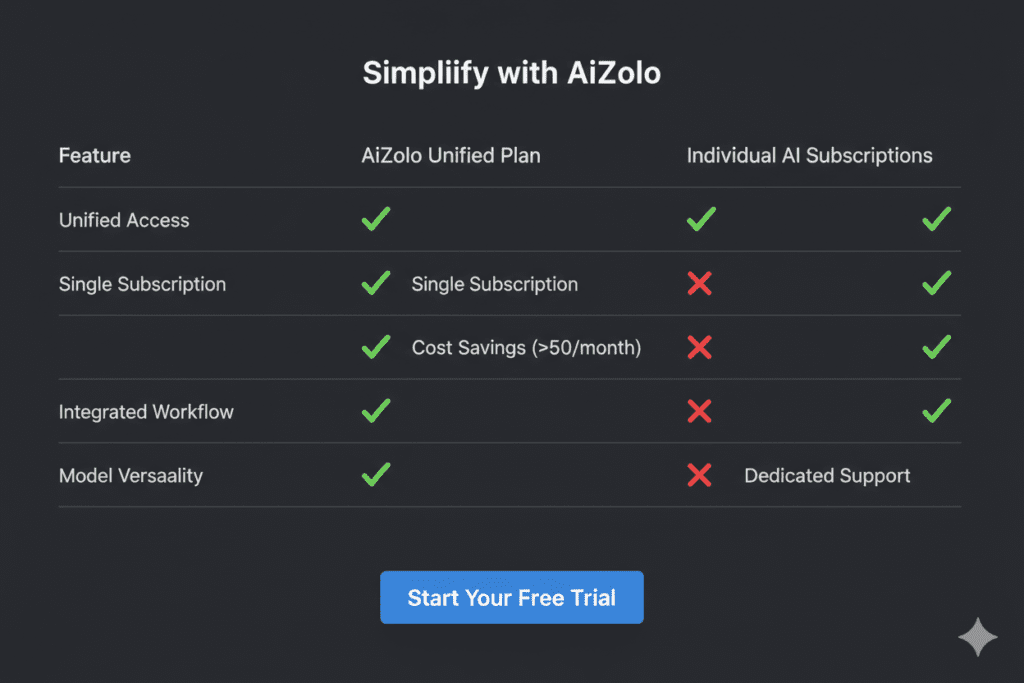Select the red X in the Single Subscription row
This screenshot has height=683, width=1024.
coord(700,283)
